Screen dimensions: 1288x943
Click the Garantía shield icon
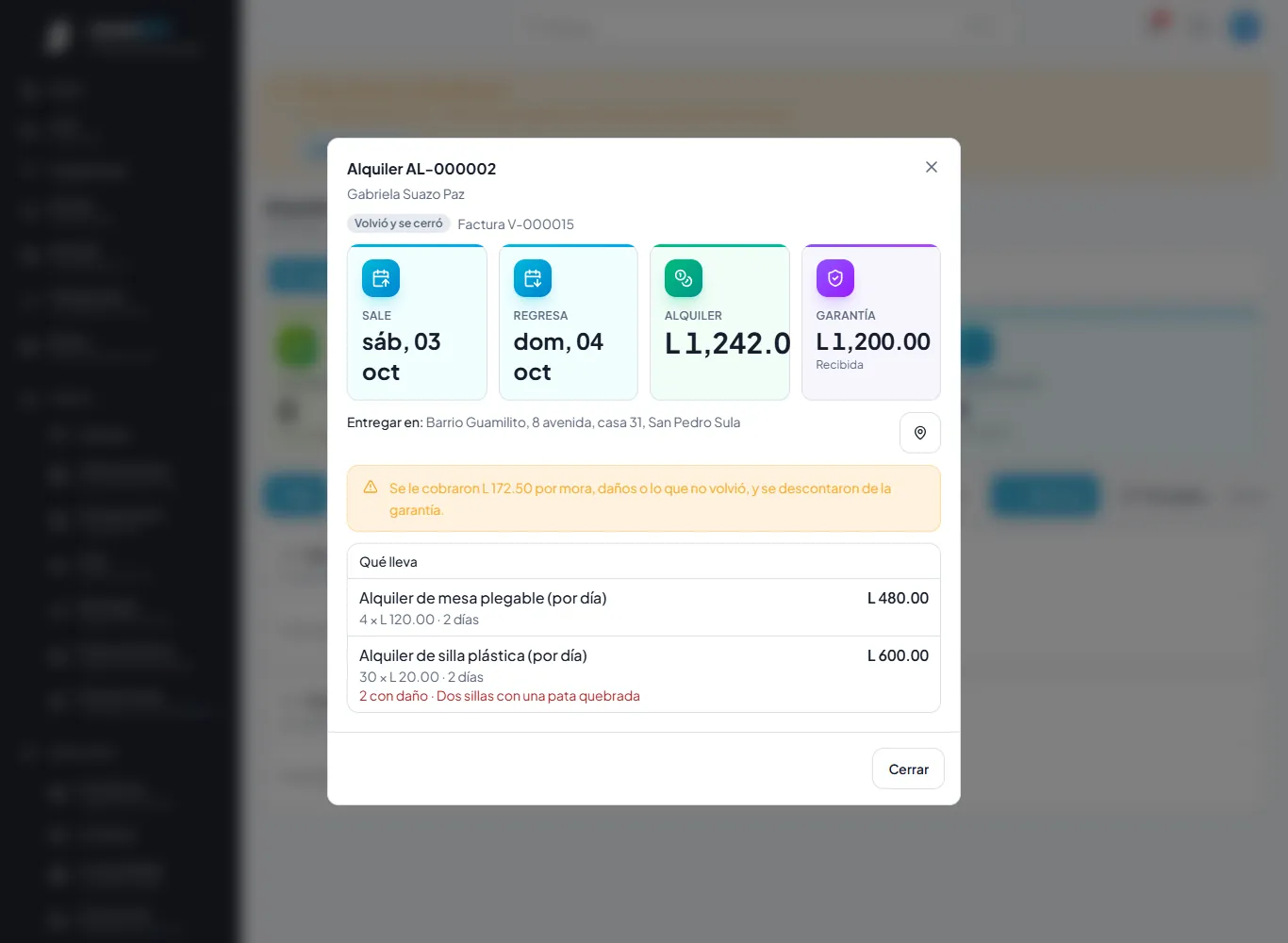tap(835, 278)
